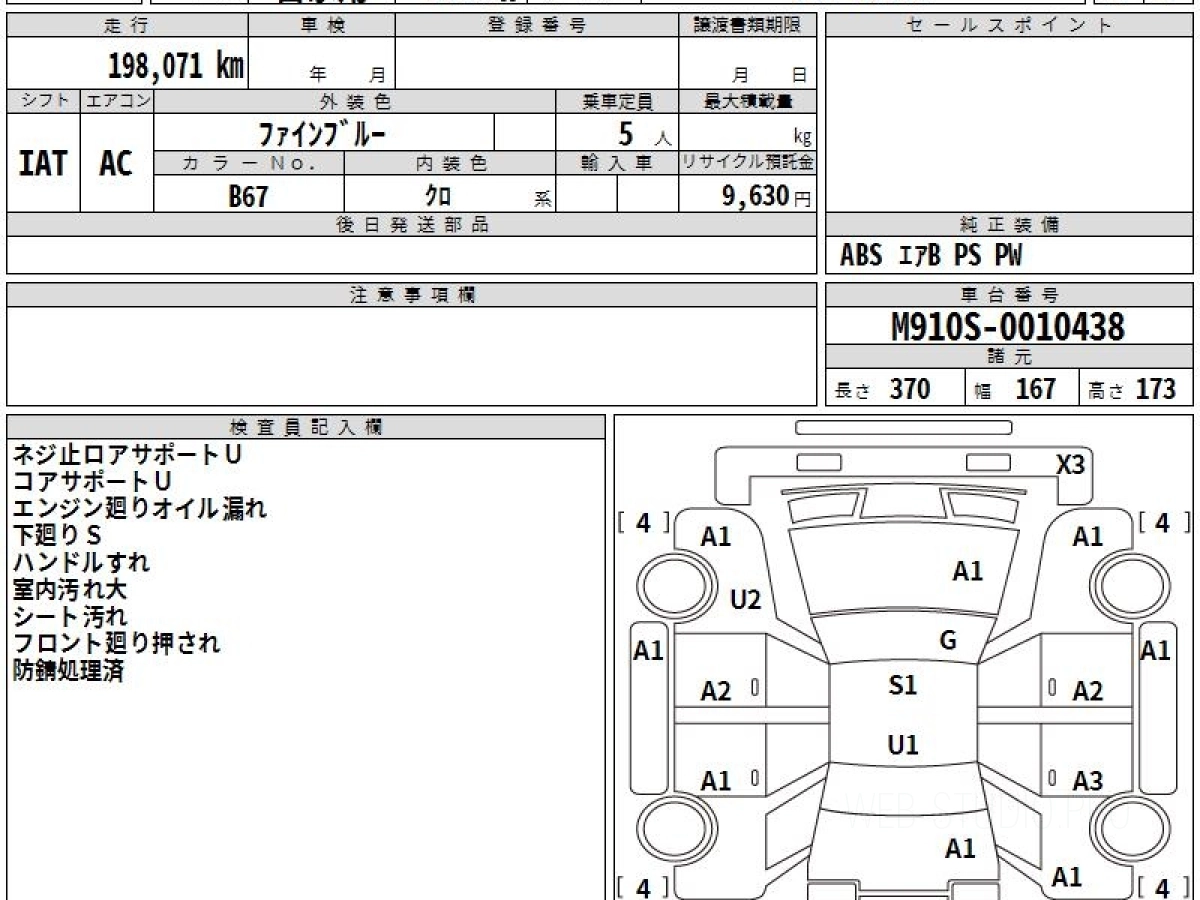The width and height of the screenshot is (1200, 900).
Task: Click the 諸元 header
Action: coord(1009,357)
